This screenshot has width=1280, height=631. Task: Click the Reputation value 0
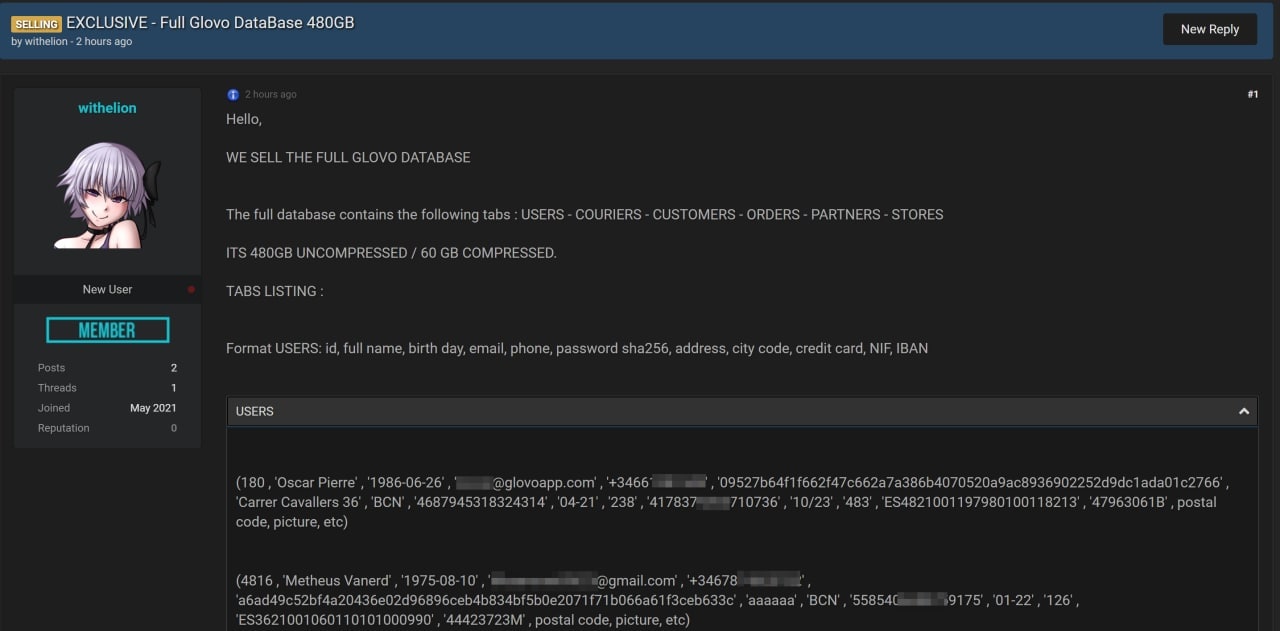coord(174,428)
